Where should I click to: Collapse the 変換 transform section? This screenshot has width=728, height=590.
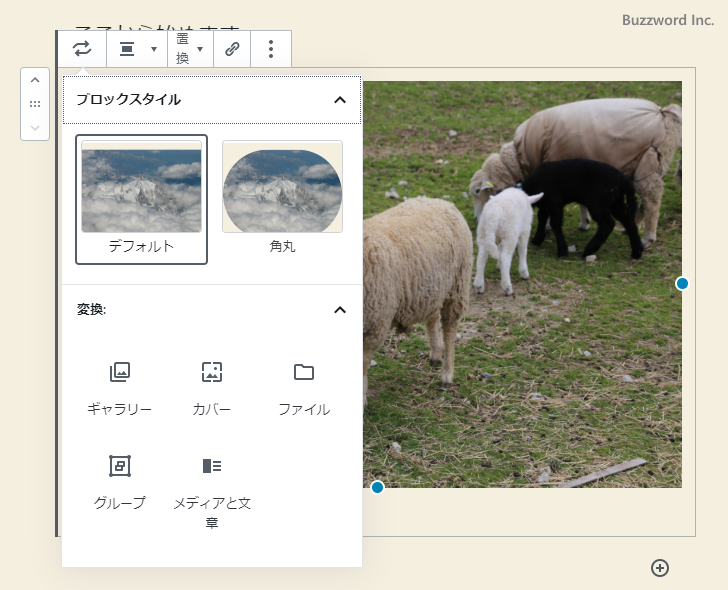pyautogui.click(x=212, y=310)
